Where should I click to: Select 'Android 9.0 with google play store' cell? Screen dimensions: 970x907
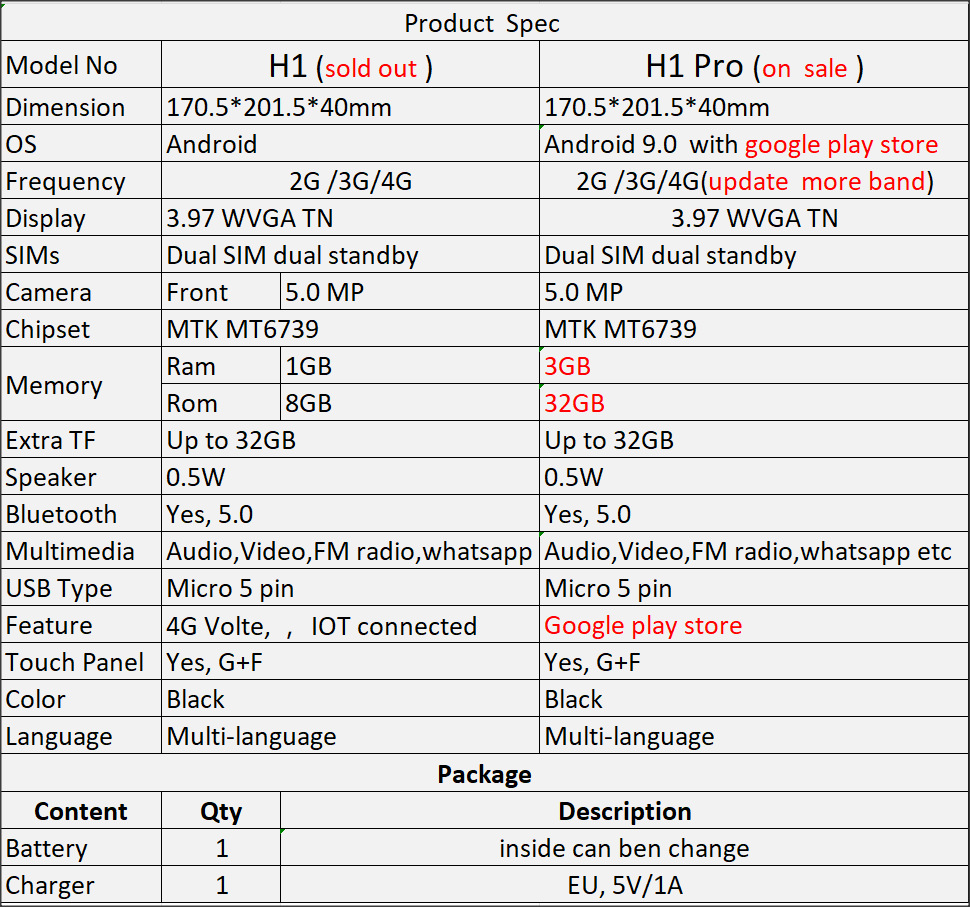click(754, 144)
